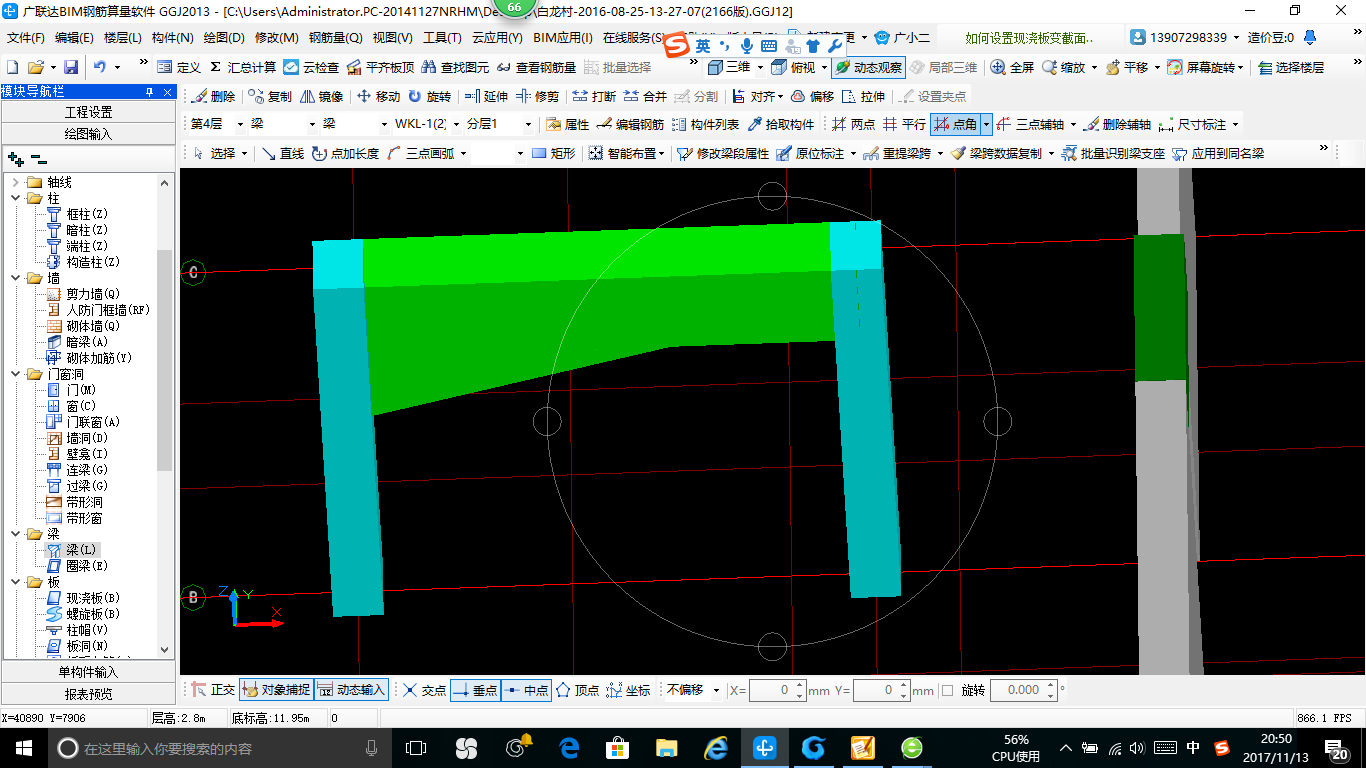1366x768 pixels.
Task: Click the 延伸 (extend) tool
Action: tap(486, 97)
